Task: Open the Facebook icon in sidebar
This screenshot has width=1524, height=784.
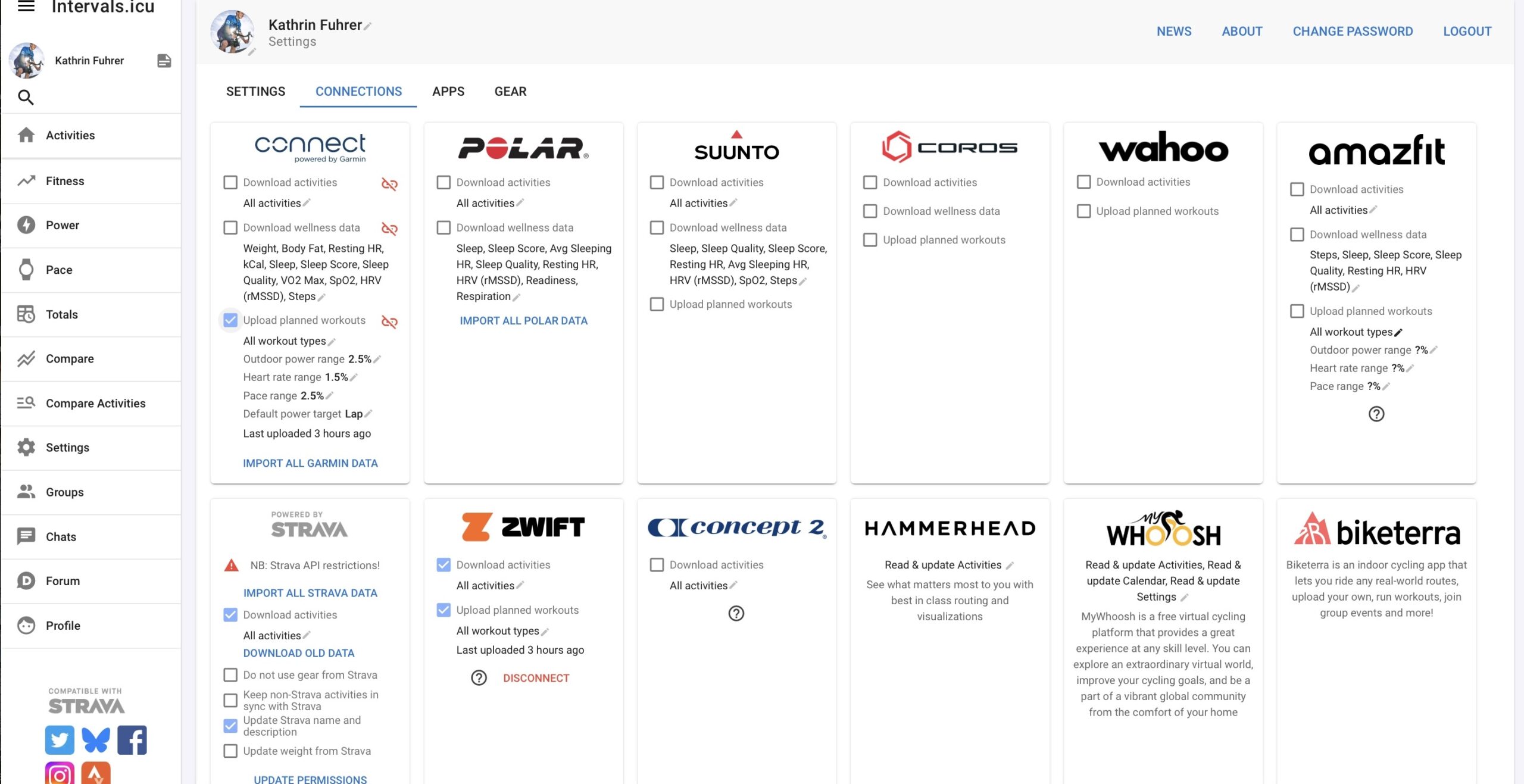Action: 132,740
